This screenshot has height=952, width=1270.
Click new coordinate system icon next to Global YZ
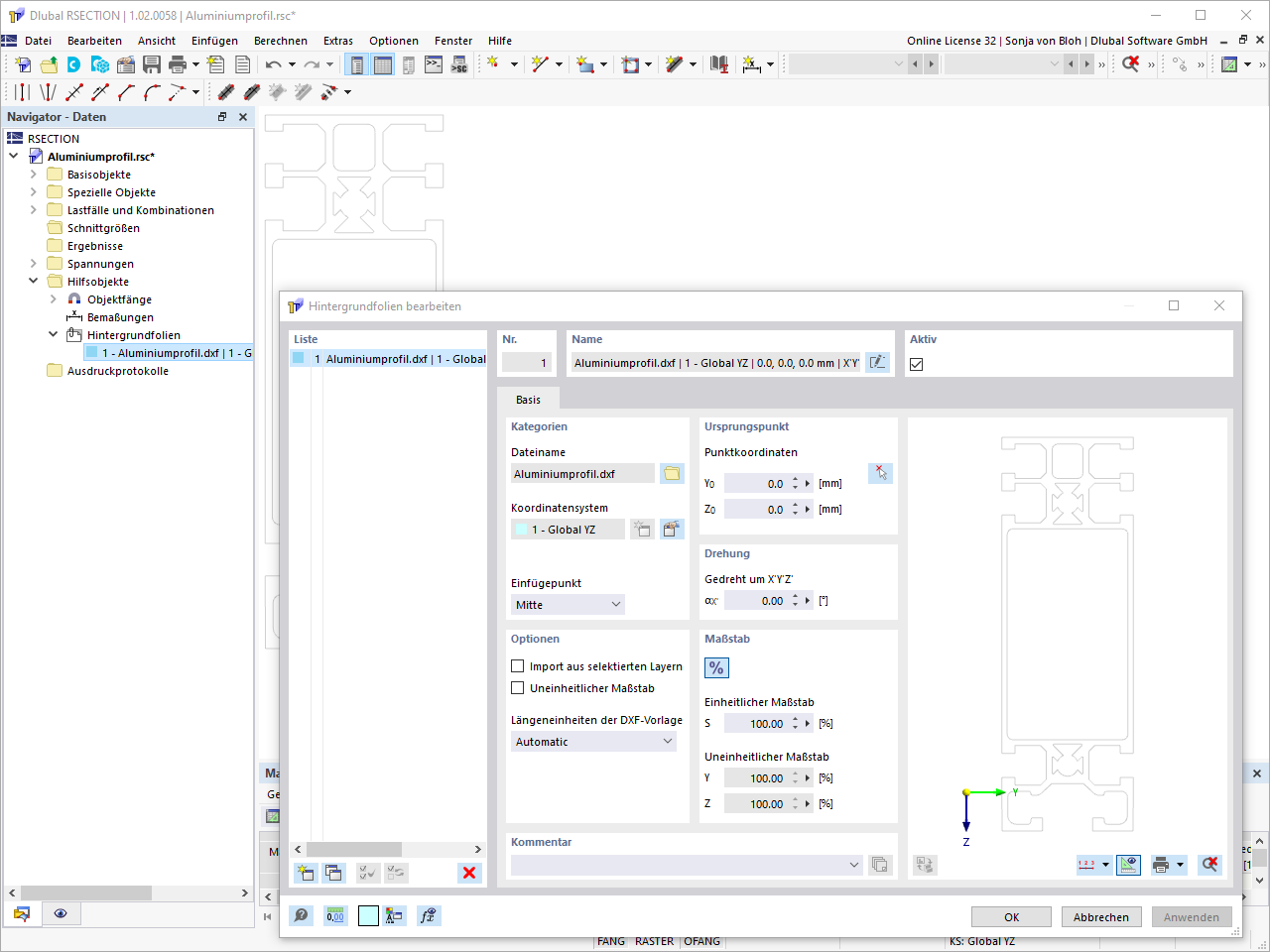[643, 530]
